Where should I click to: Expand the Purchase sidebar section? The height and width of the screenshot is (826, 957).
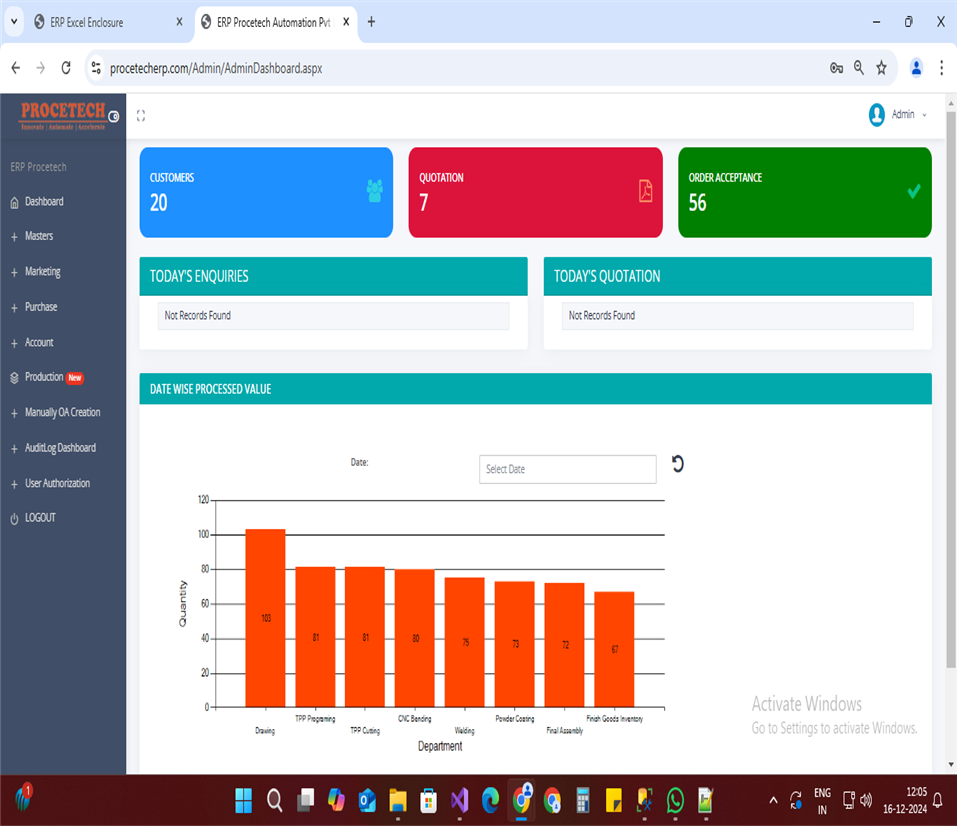[x=41, y=307]
